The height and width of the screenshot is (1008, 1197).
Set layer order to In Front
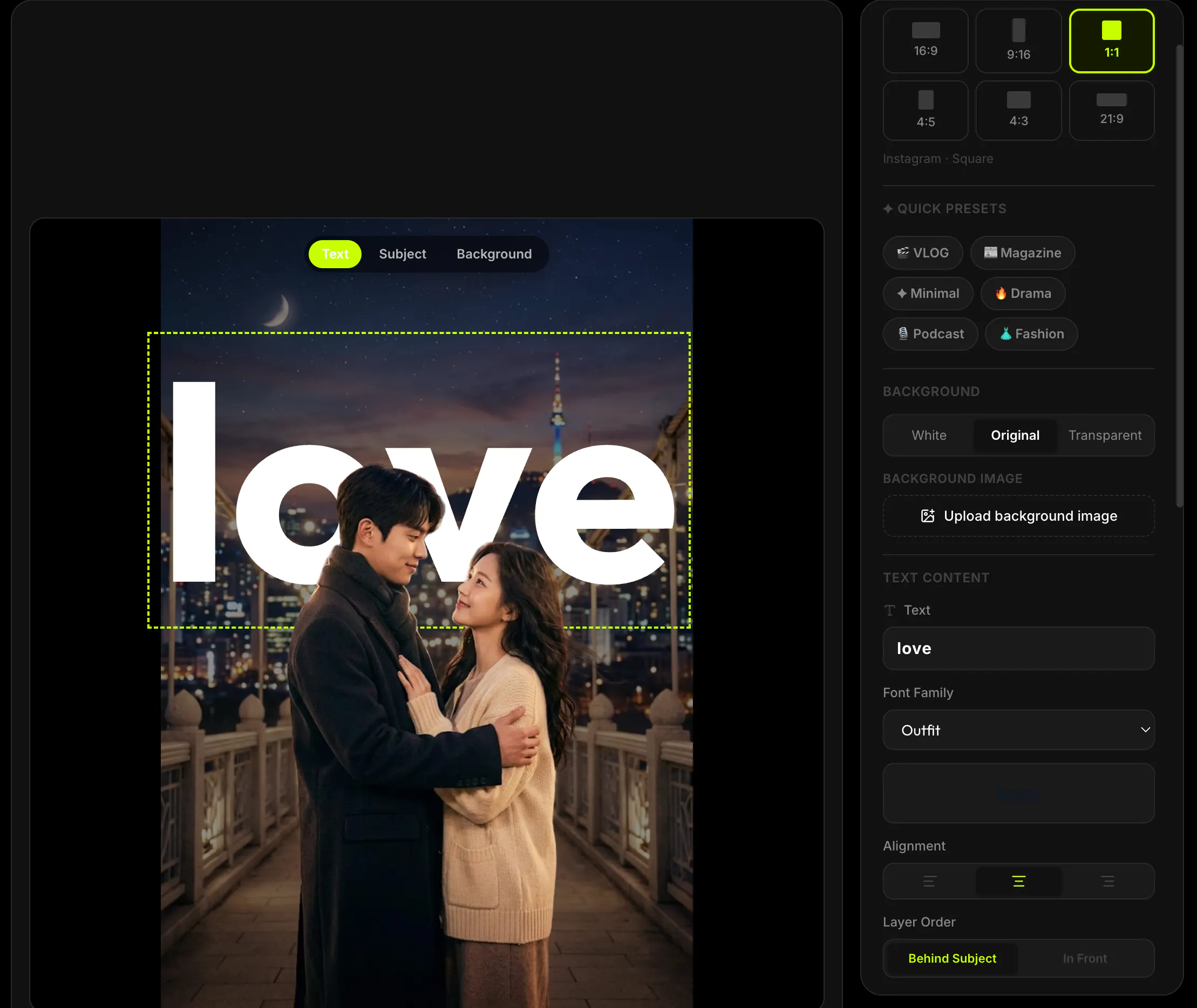pos(1084,958)
